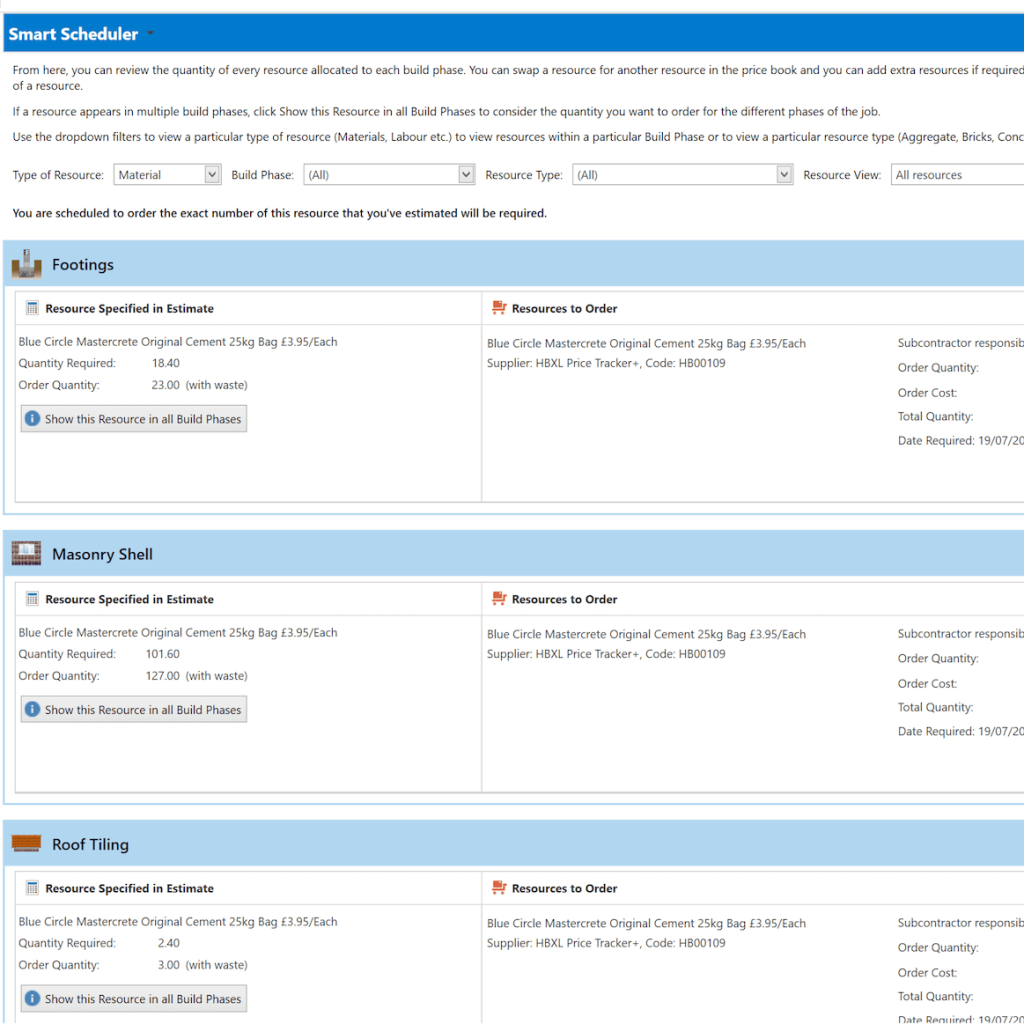The height and width of the screenshot is (1024, 1024).
Task: Click cement resource name in Footings estimate
Action: [x=178, y=342]
